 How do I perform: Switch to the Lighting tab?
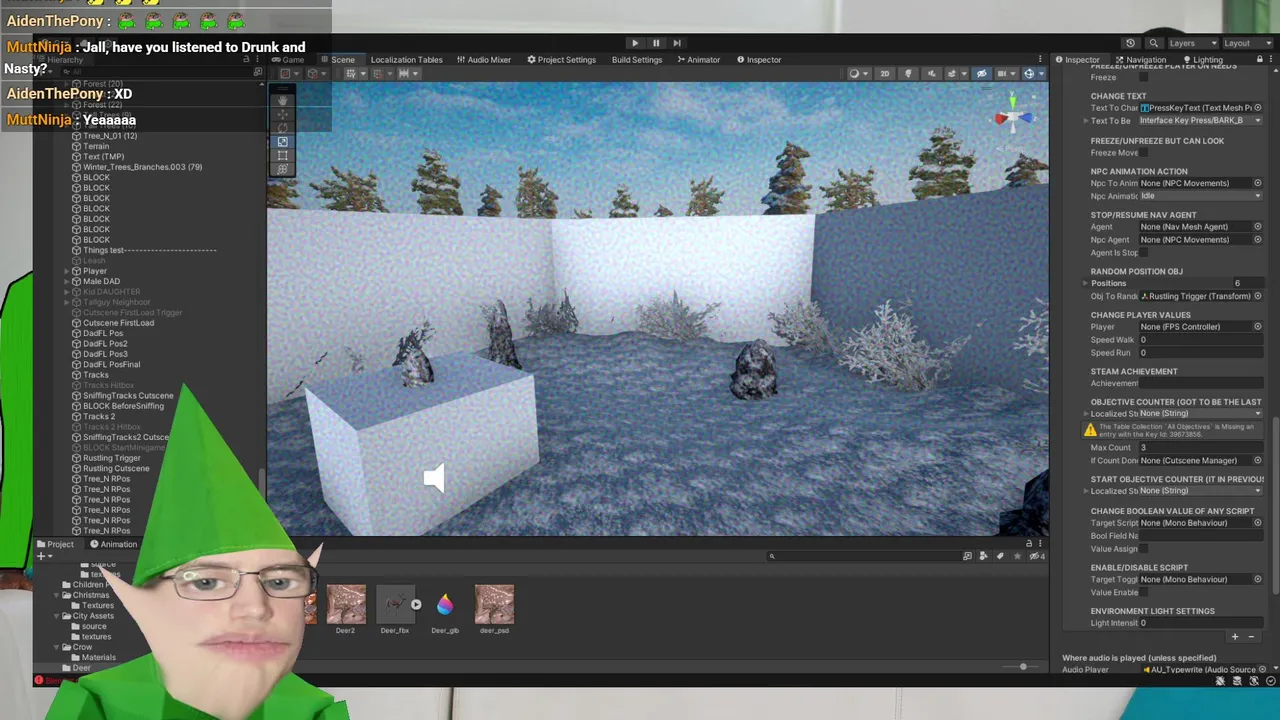click(1202, 60)
